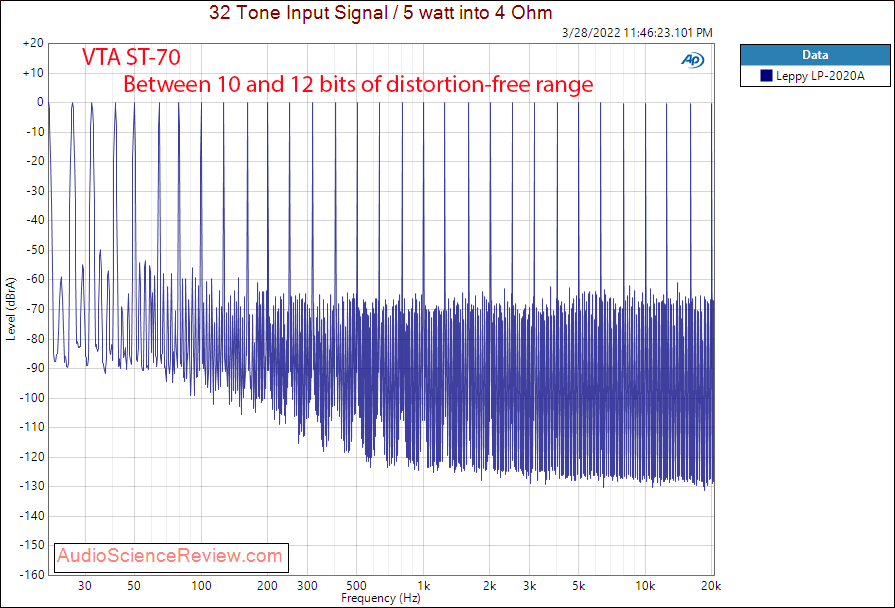Click the -60 level axis label
895x608 pixels.
(x=35, y=279)
